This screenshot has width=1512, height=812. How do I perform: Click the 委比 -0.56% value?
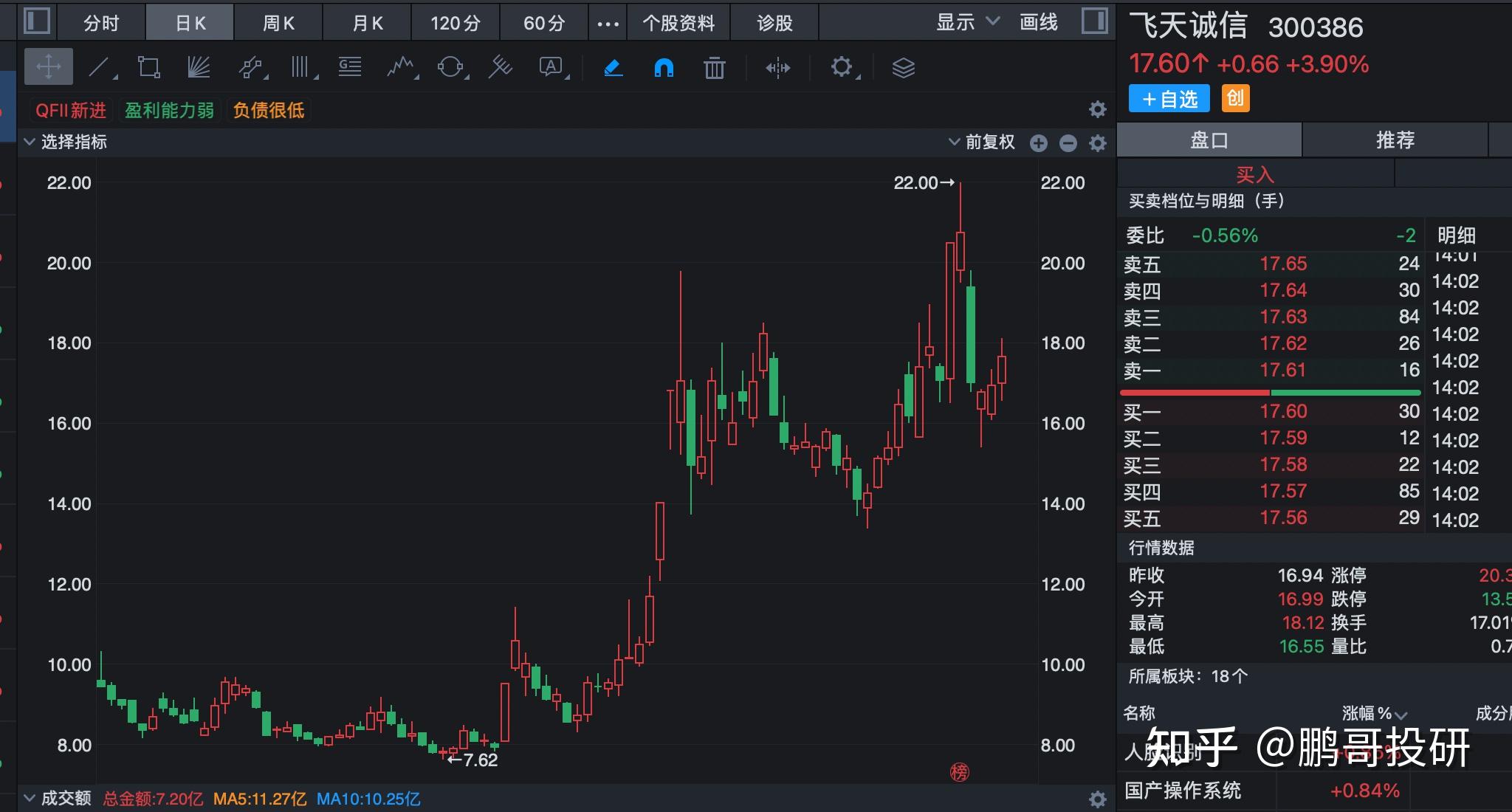1225,235
